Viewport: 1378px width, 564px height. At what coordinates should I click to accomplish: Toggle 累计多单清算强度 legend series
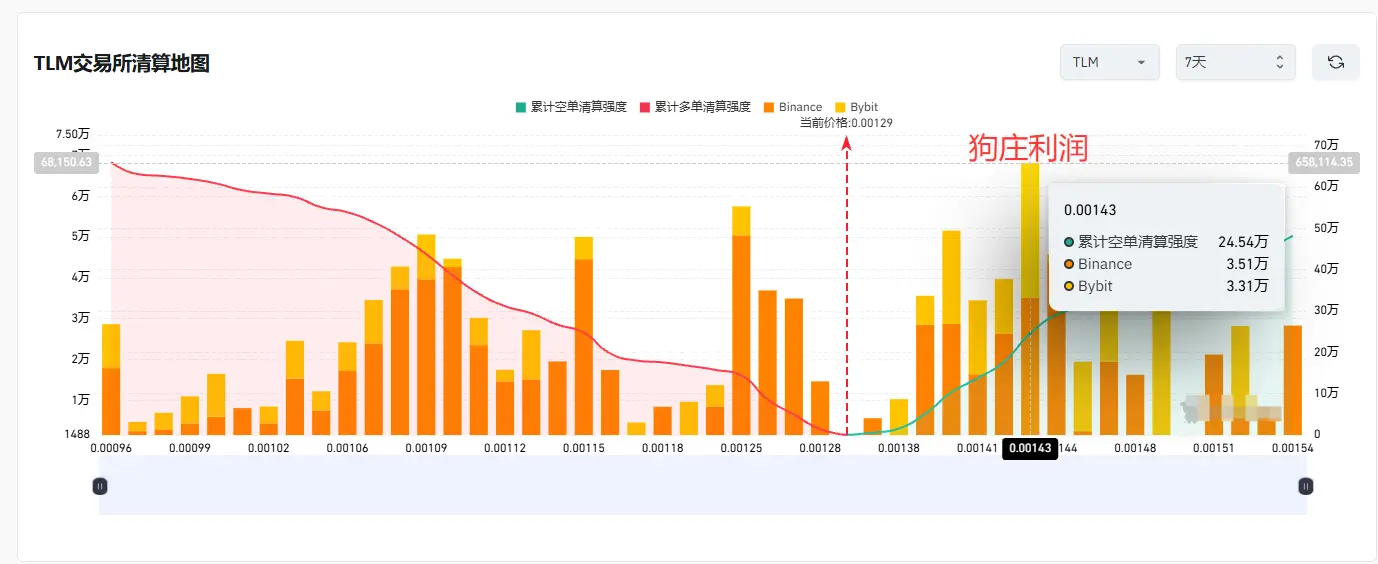pyautogui.click(x=694, y=107)
